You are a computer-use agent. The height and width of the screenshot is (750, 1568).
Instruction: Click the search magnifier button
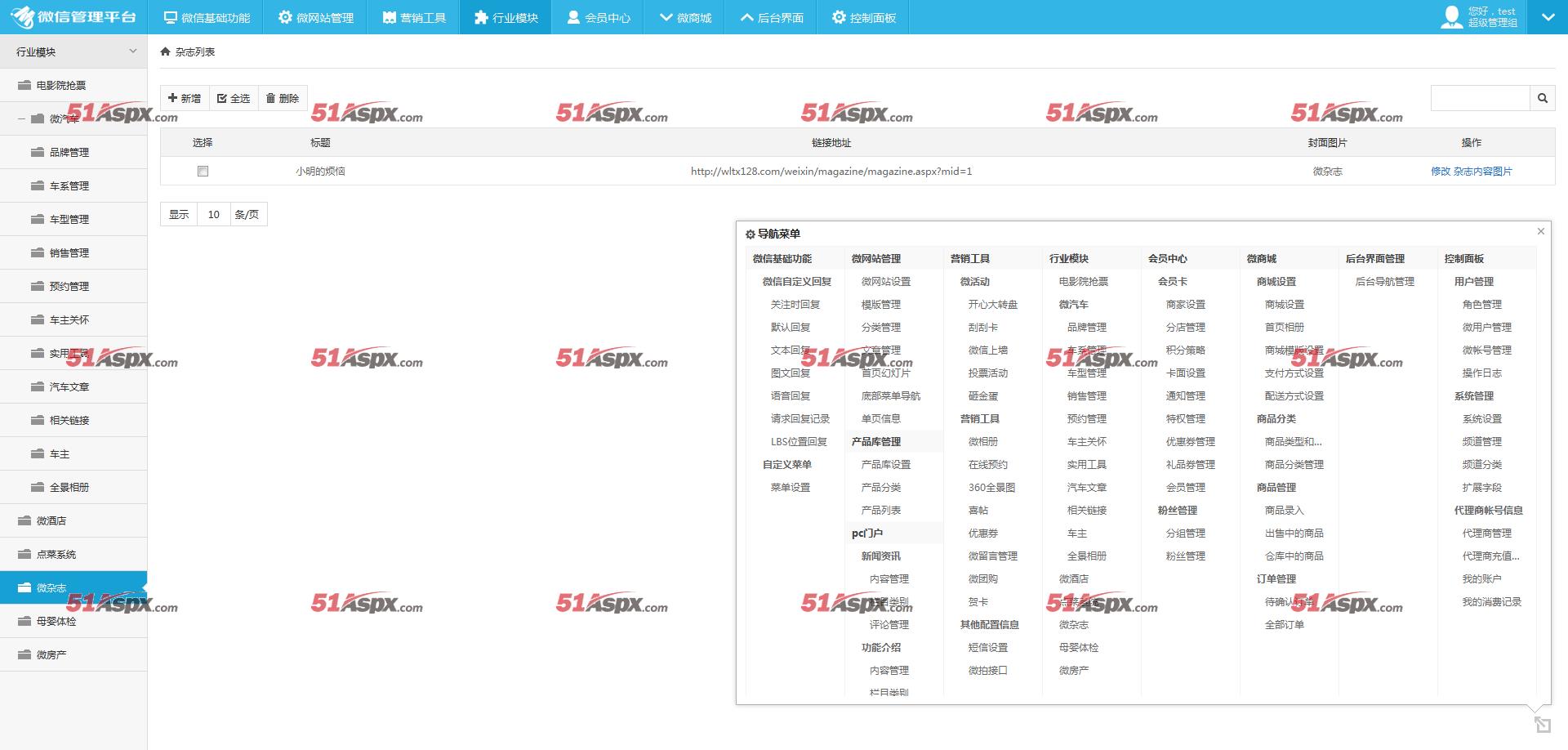1542,98
